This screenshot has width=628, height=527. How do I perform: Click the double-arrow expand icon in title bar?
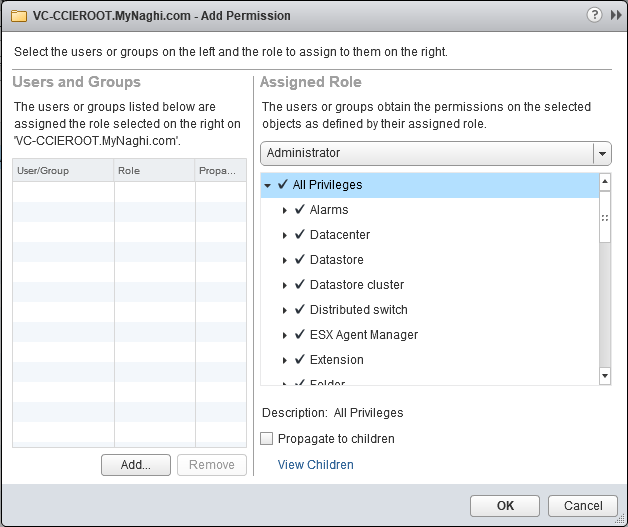coord(615,15)
